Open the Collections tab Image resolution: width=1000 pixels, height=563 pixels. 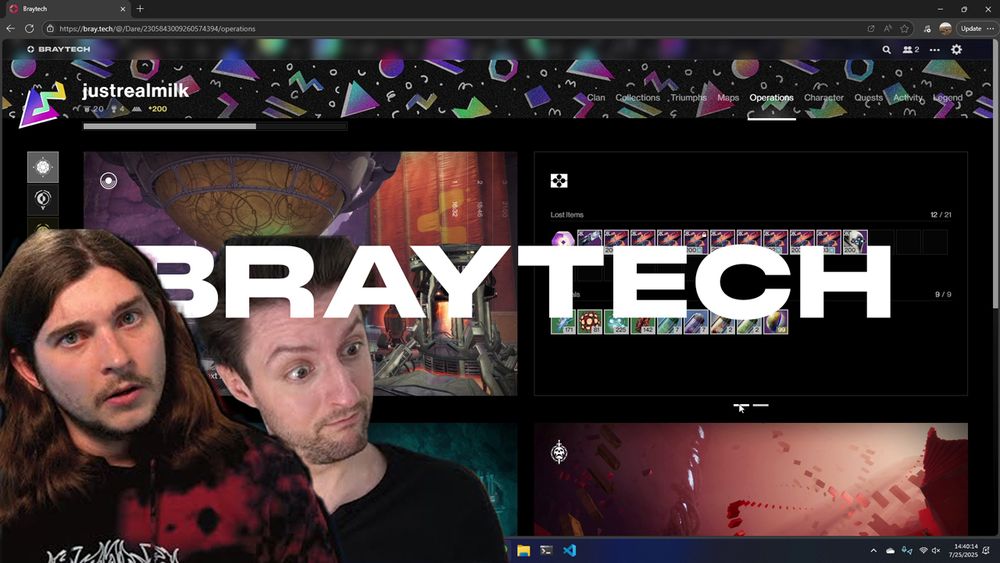coord(638,98)
